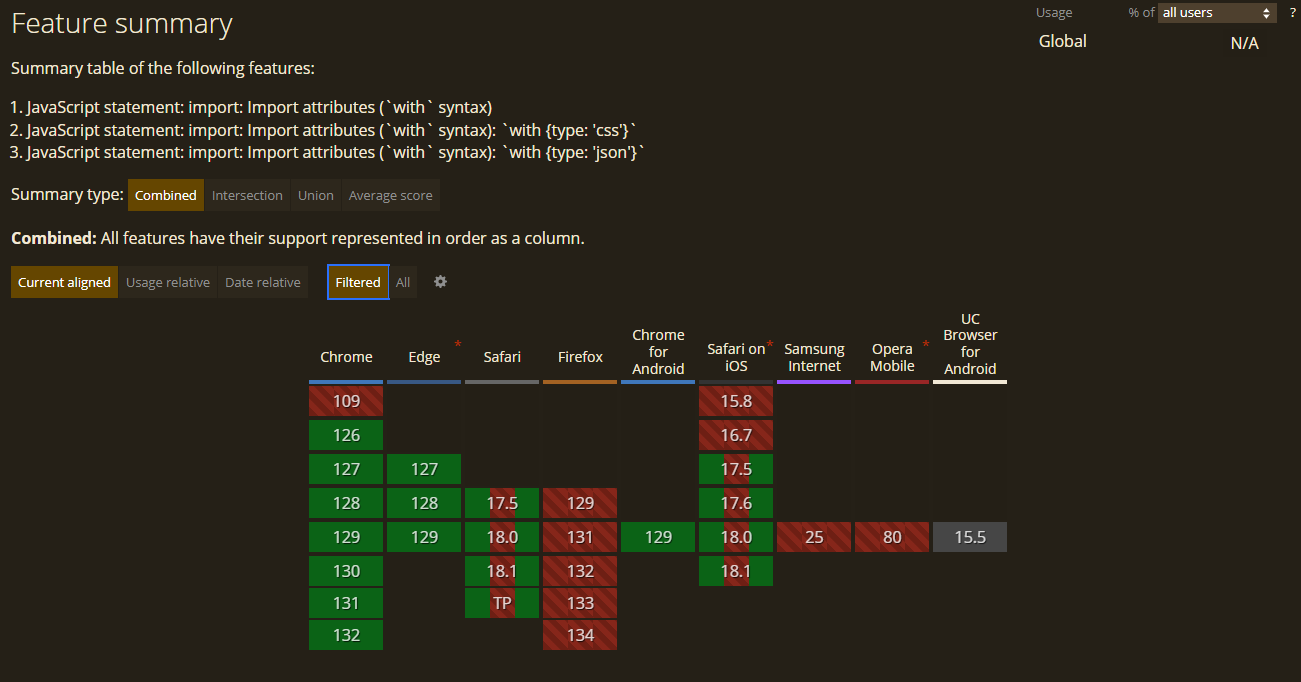
Task: Click the Global usage row label
Action: 1062,41
